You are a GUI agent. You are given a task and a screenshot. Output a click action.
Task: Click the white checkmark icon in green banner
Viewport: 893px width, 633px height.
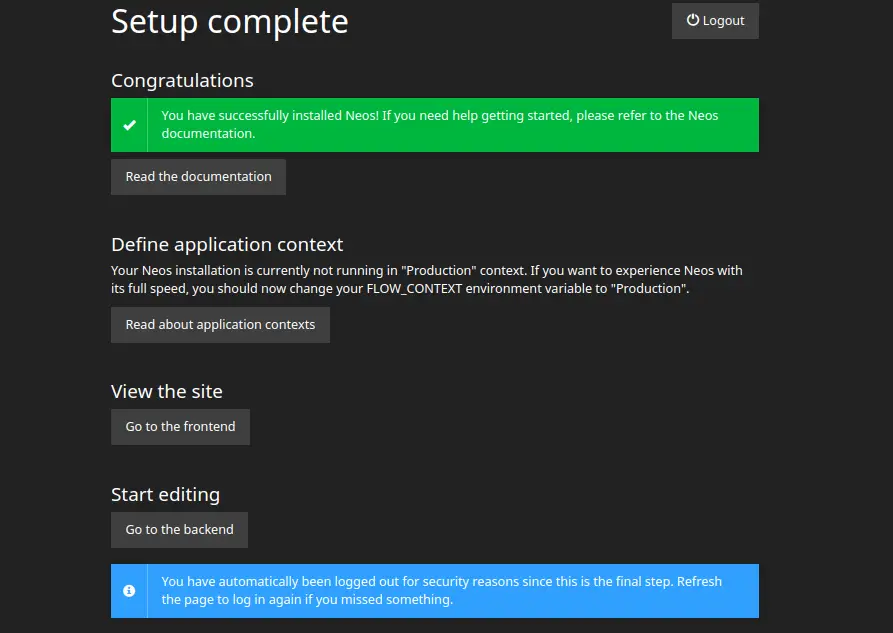tap(129, 125)
